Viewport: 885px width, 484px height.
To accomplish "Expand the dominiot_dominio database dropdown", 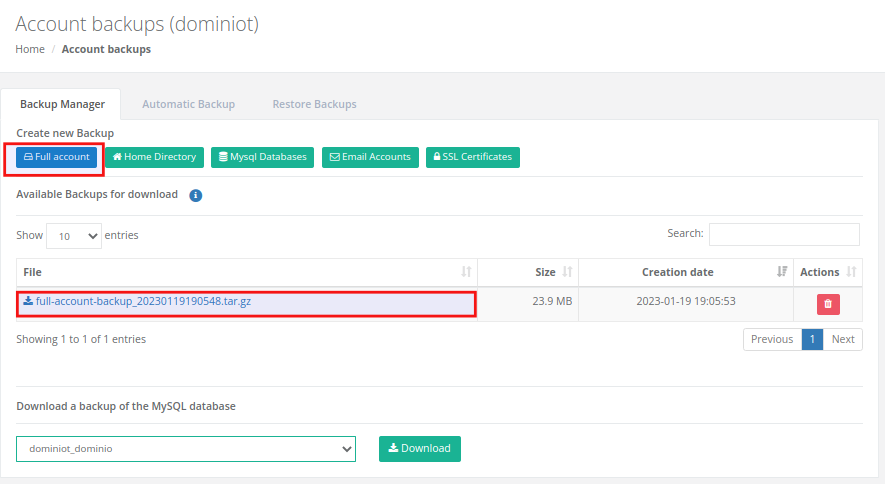I will (186, 449).
